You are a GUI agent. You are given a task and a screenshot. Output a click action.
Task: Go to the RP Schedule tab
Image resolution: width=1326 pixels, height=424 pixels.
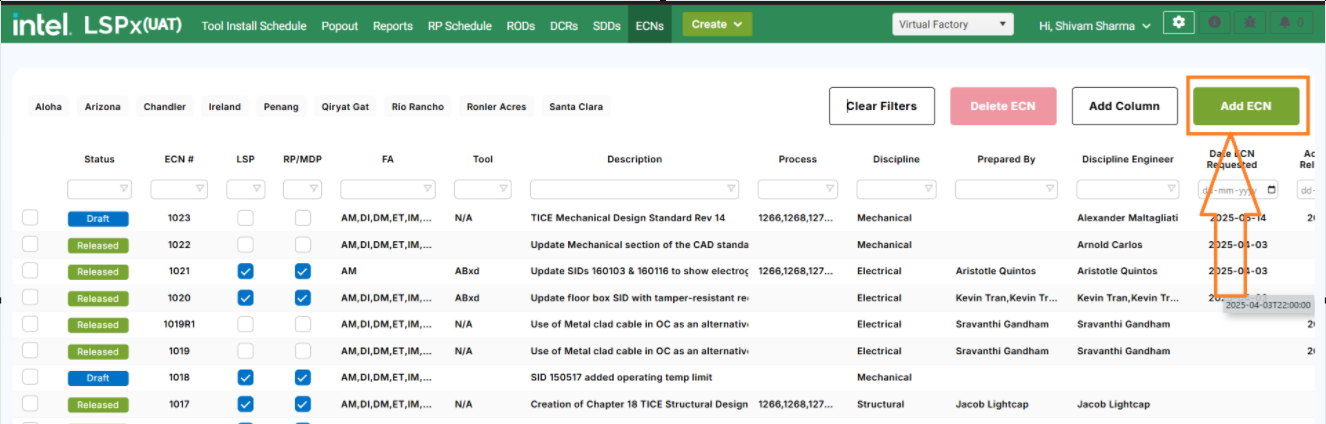pyautogui.click(x=459, y=26)
